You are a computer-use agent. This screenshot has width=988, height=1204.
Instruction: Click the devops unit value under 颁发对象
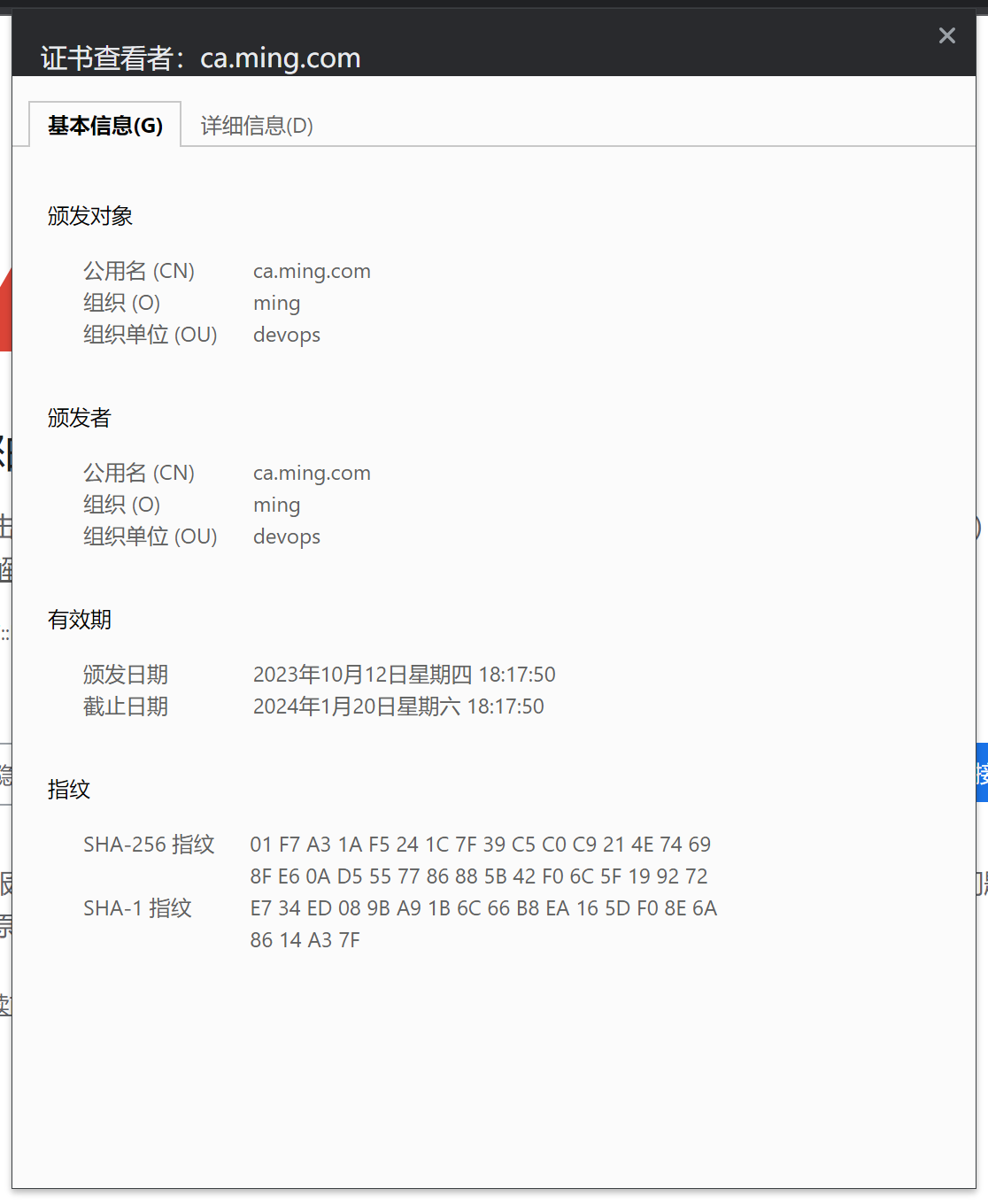pos(287,335)
